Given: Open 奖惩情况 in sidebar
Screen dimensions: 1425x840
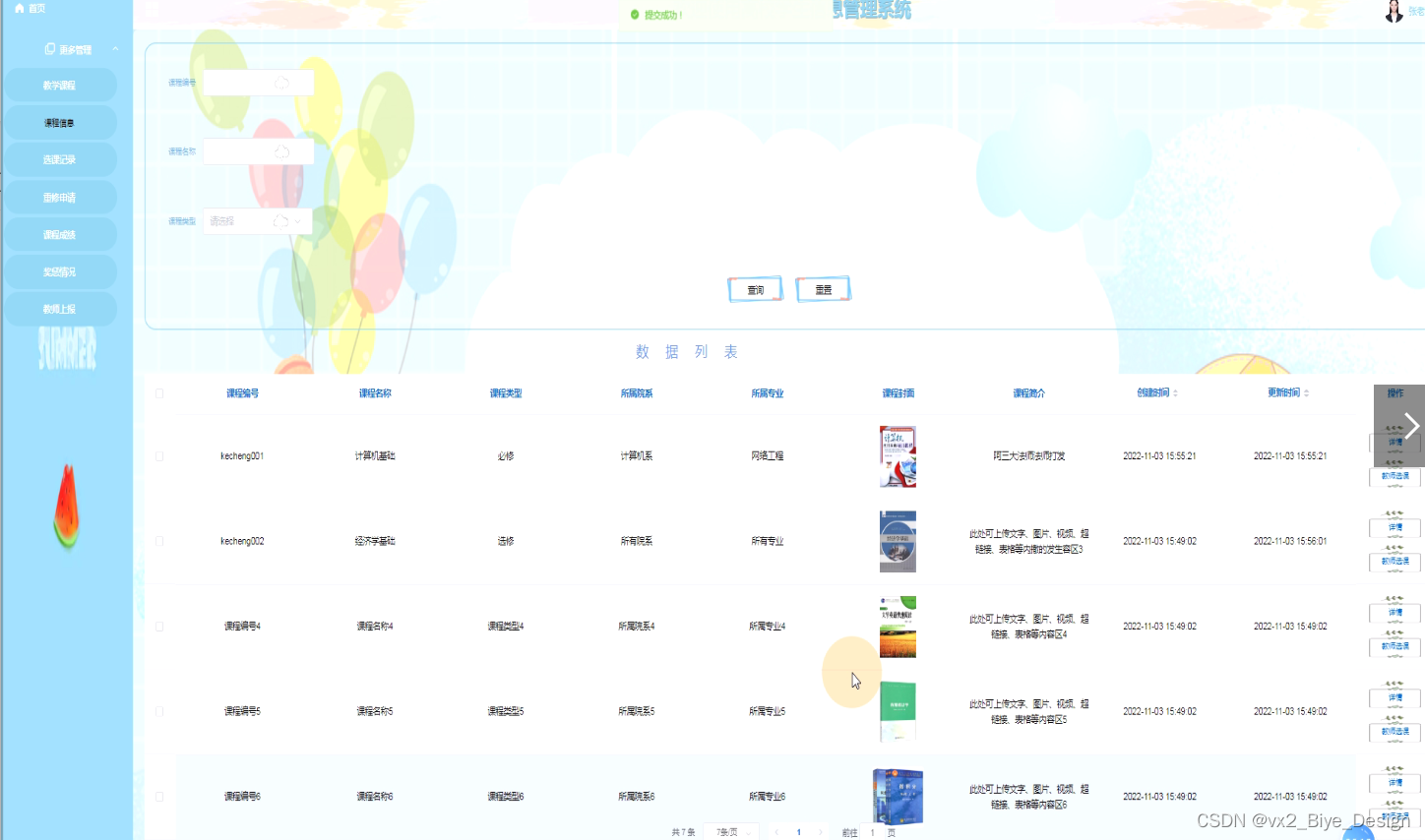Looking at the screenshot, I should tap(60, 272).
